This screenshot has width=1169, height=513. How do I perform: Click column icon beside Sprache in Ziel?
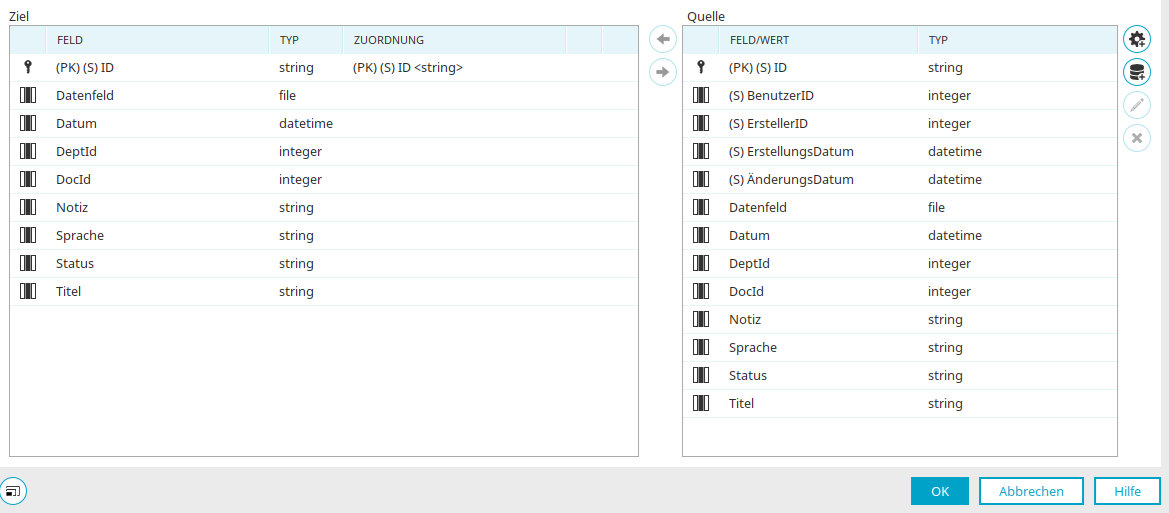pyautogui.click(x=28, y=236)
